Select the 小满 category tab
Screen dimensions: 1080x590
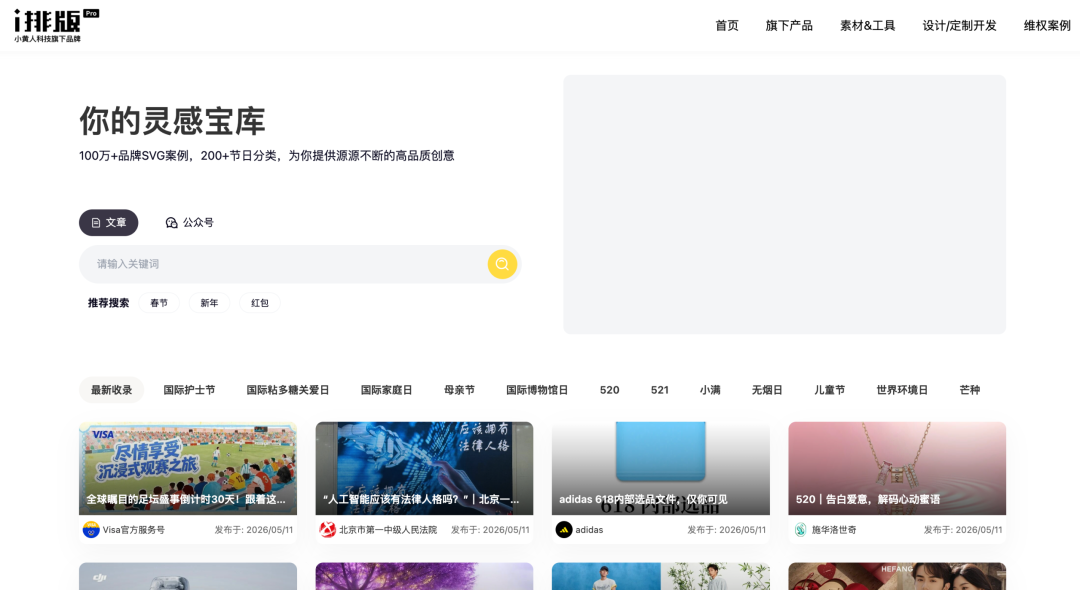[710, 390]
